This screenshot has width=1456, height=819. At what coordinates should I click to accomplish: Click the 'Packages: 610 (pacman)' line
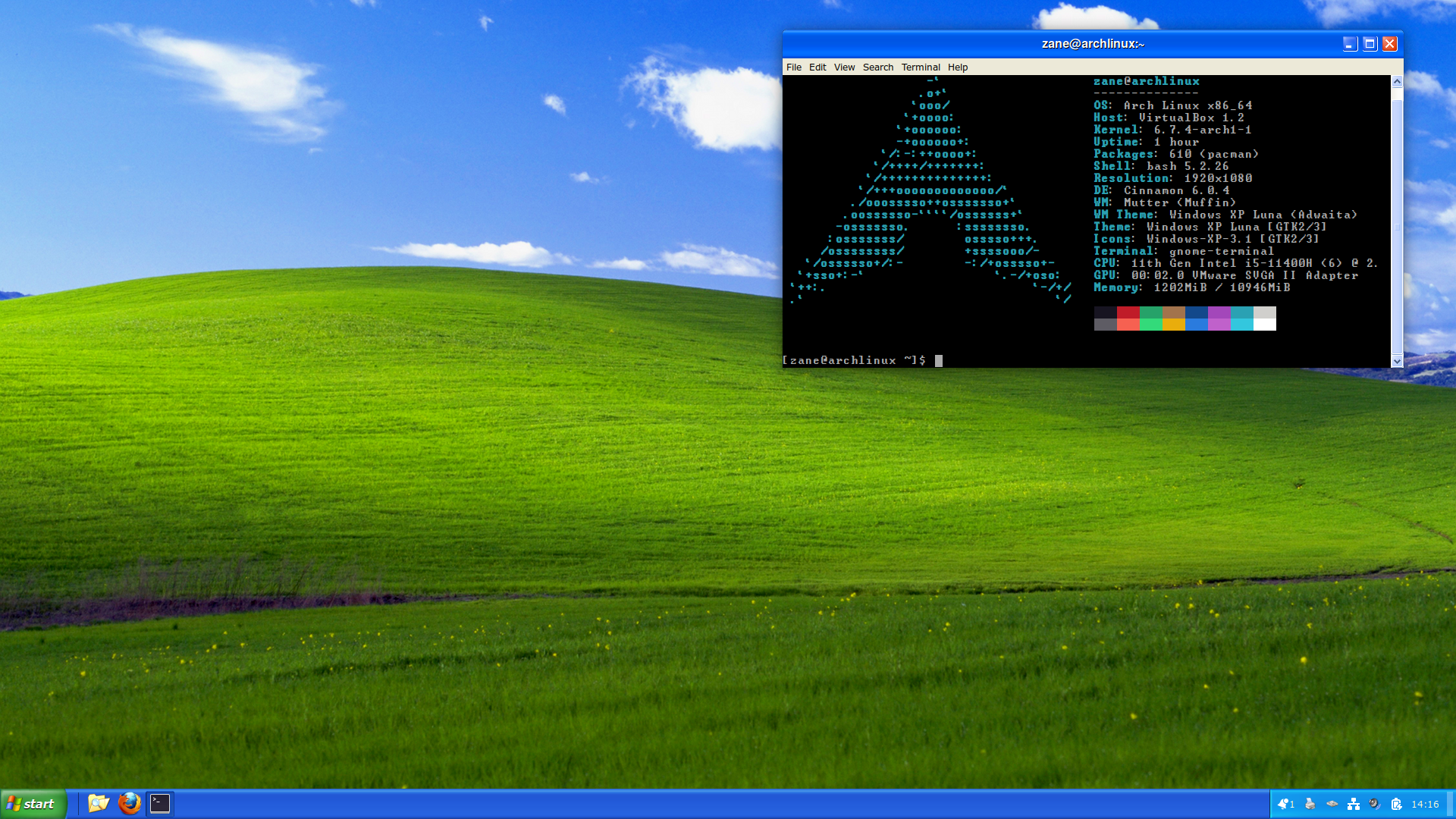1176,154
